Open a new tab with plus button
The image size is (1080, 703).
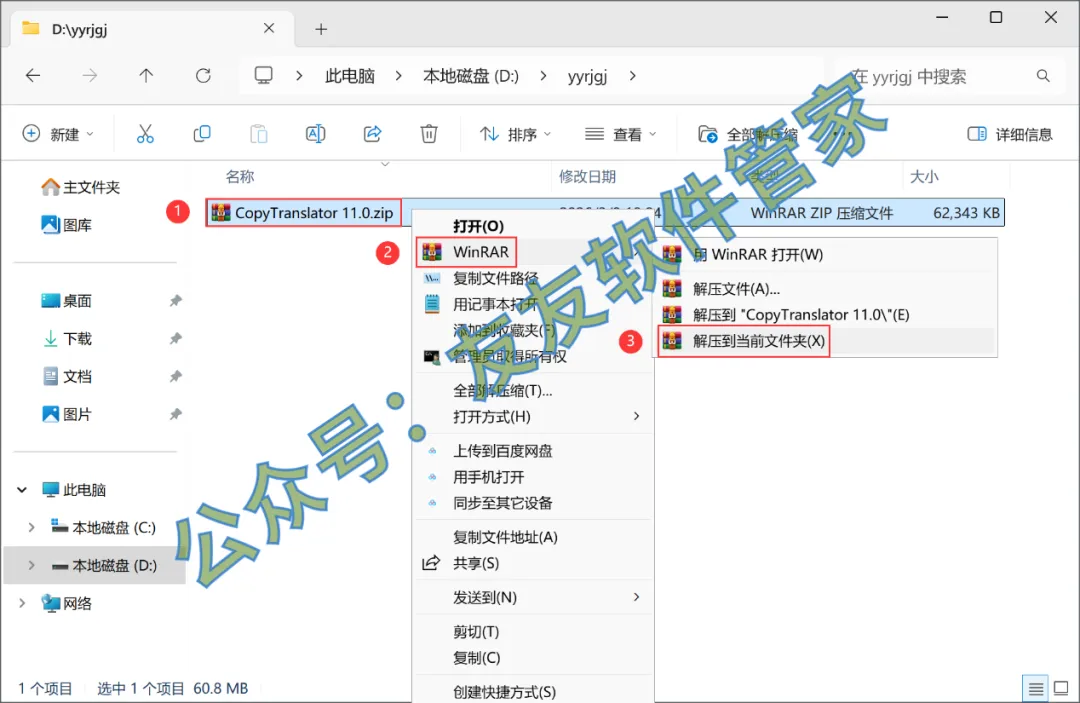tap(321, 29)
